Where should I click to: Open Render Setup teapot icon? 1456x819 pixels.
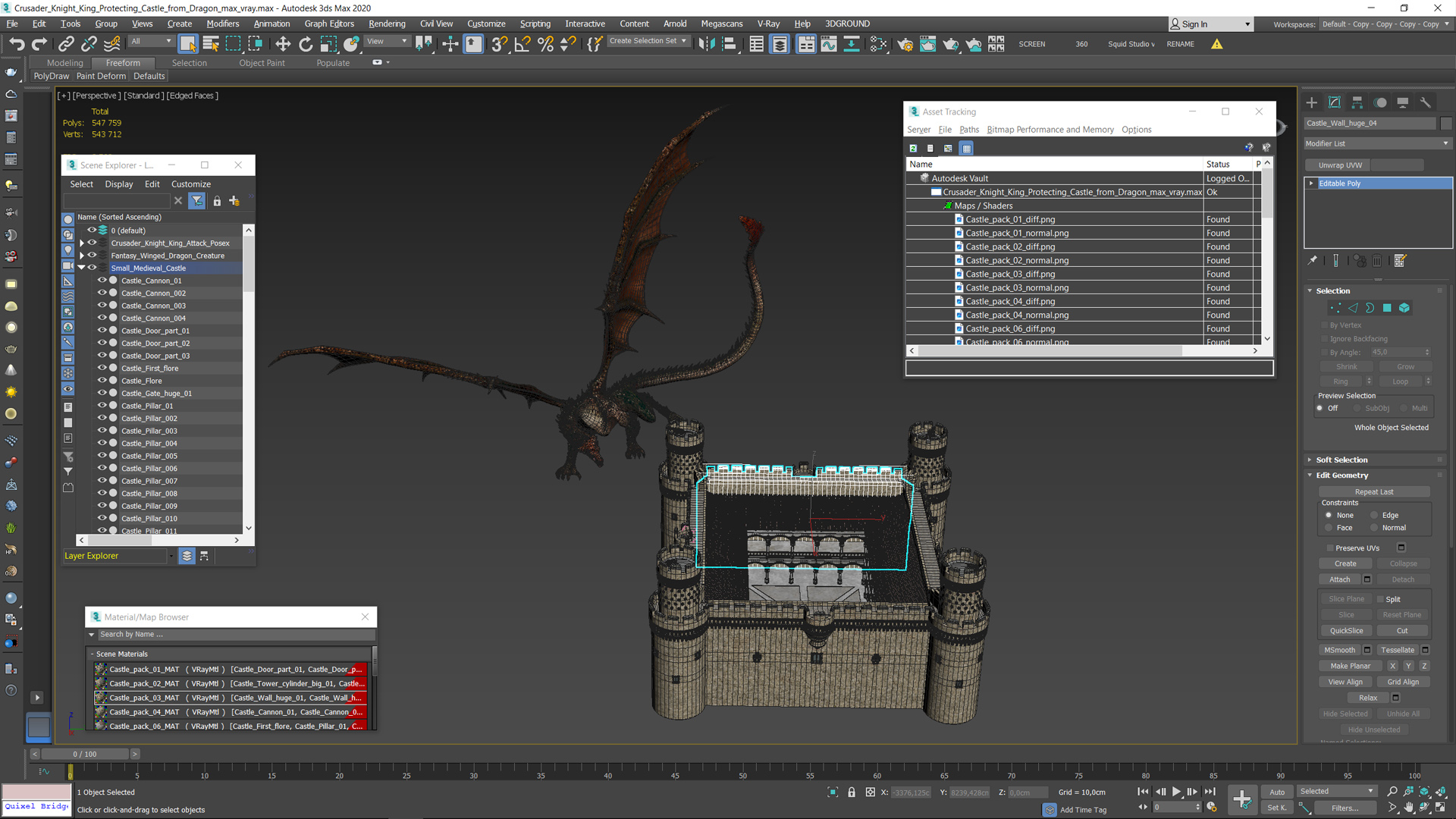[905, 44]
